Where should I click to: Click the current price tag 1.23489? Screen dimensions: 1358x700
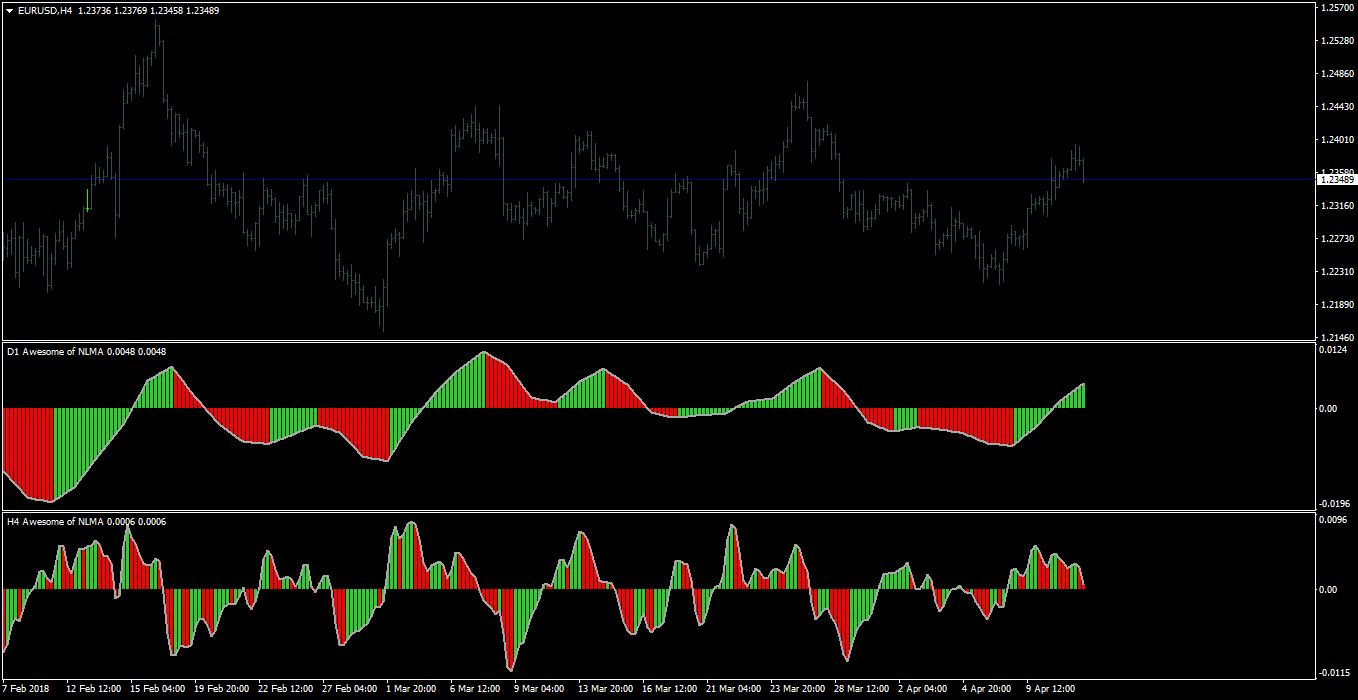[1337, 179]
